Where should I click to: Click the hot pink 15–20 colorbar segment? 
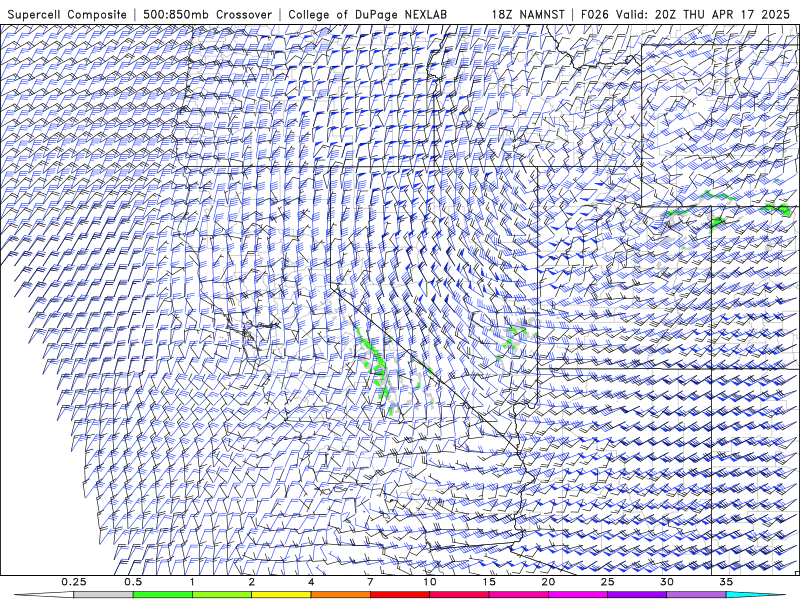coord(518,595)
